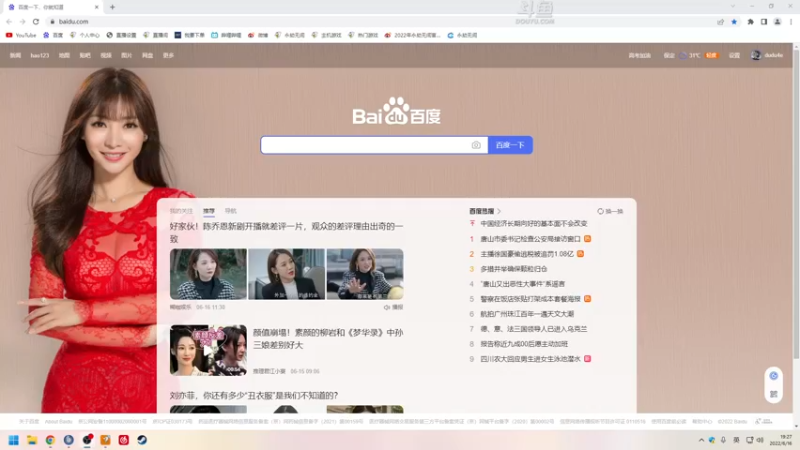The image size is (800, 450).
Task: Click the Baidu logo
Action: (396, 111)
